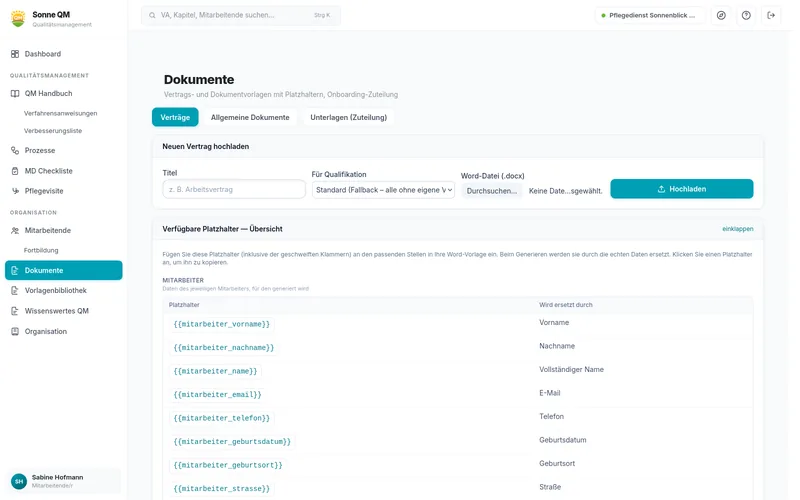Click the "E-Mail" description cell
Screen dimensions: 800x500
tap(549, 393)
